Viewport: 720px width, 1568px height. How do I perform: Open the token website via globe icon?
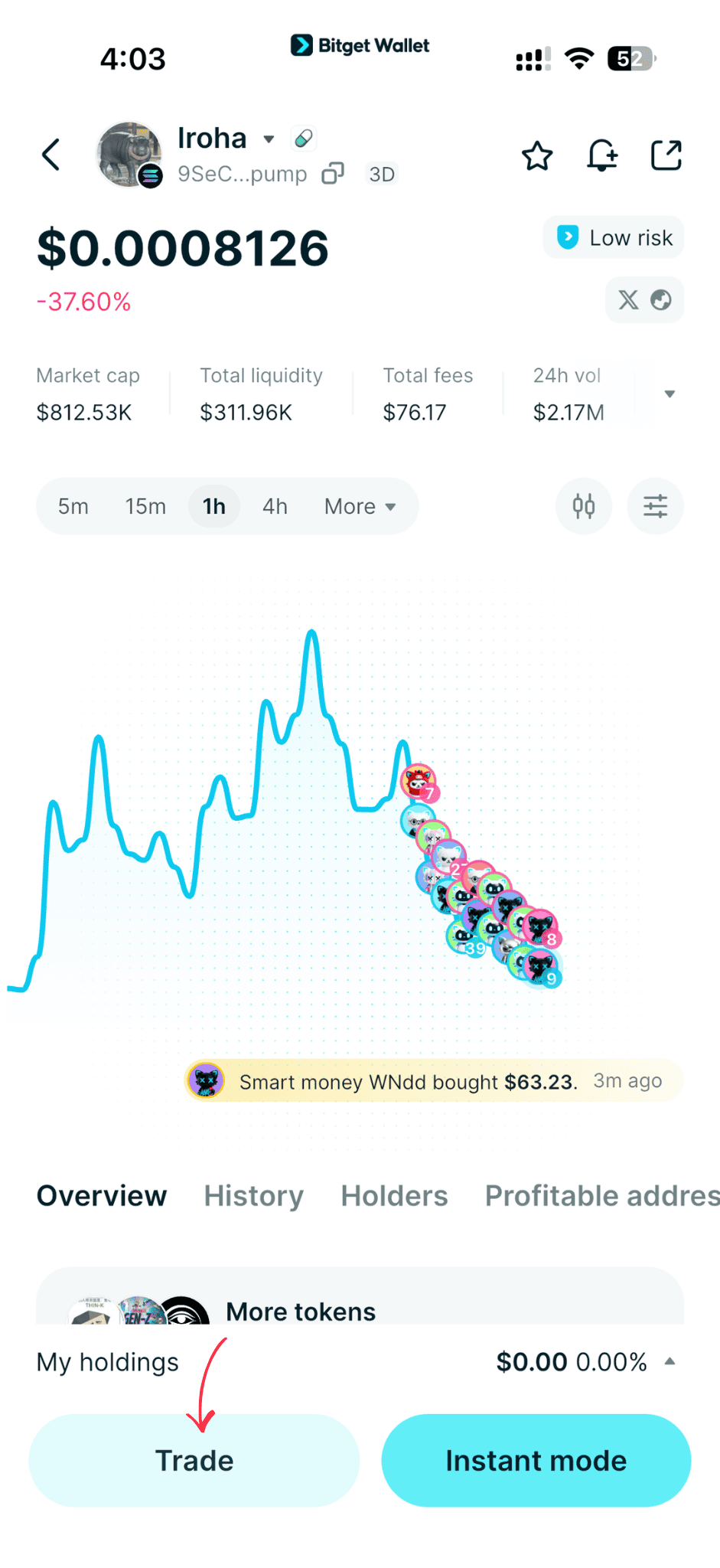pos(663,300)
